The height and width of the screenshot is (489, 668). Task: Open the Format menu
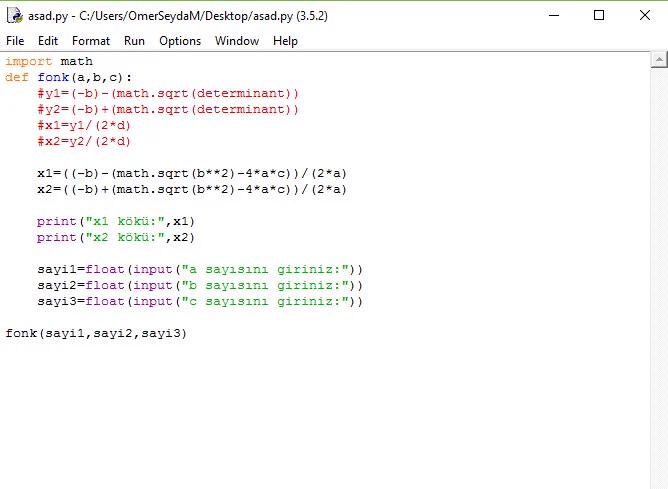pos(91,41)
